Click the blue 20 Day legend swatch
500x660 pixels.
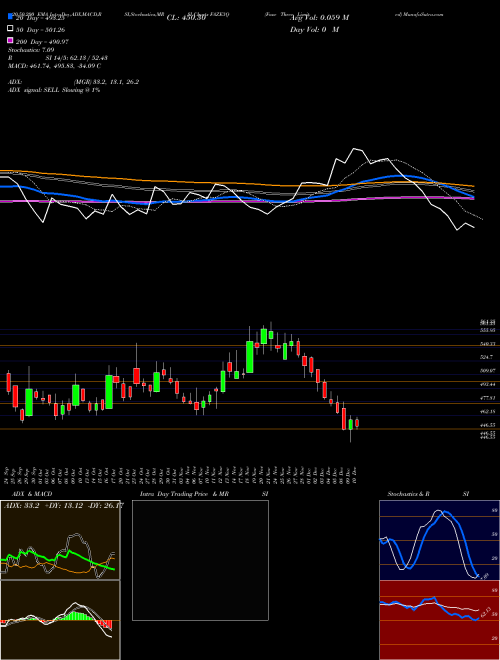(11, 17)
